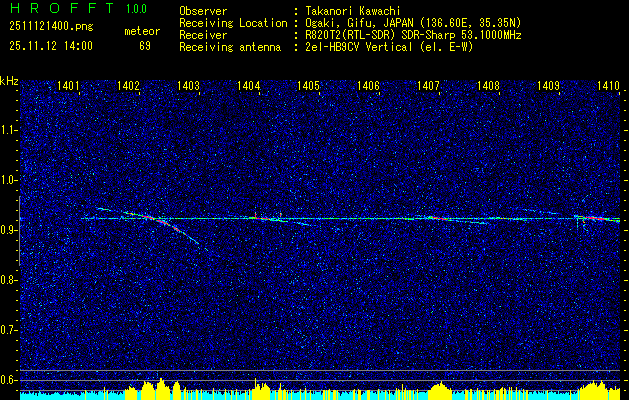Click the Receiver field label
This screenshot has height=400, width=629.
coord(203,35)
